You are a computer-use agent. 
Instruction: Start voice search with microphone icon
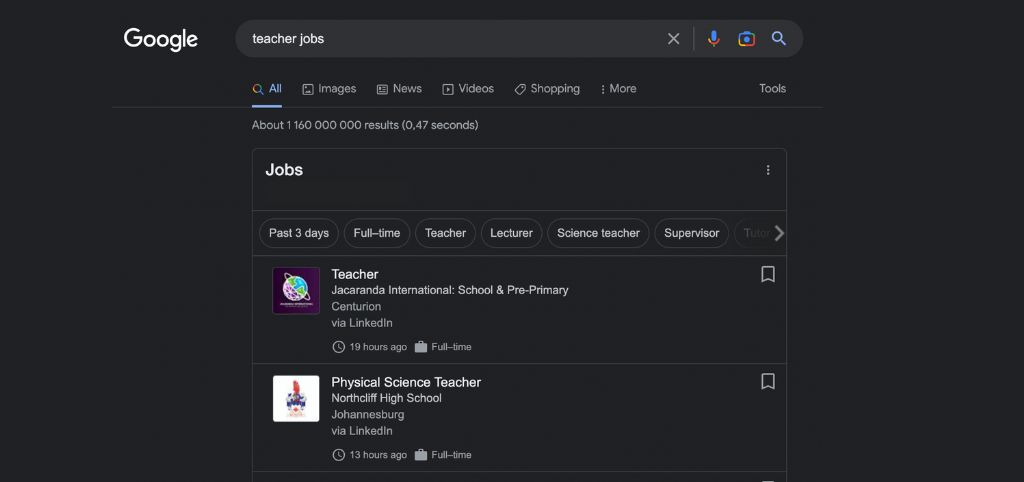pos(713,39)
